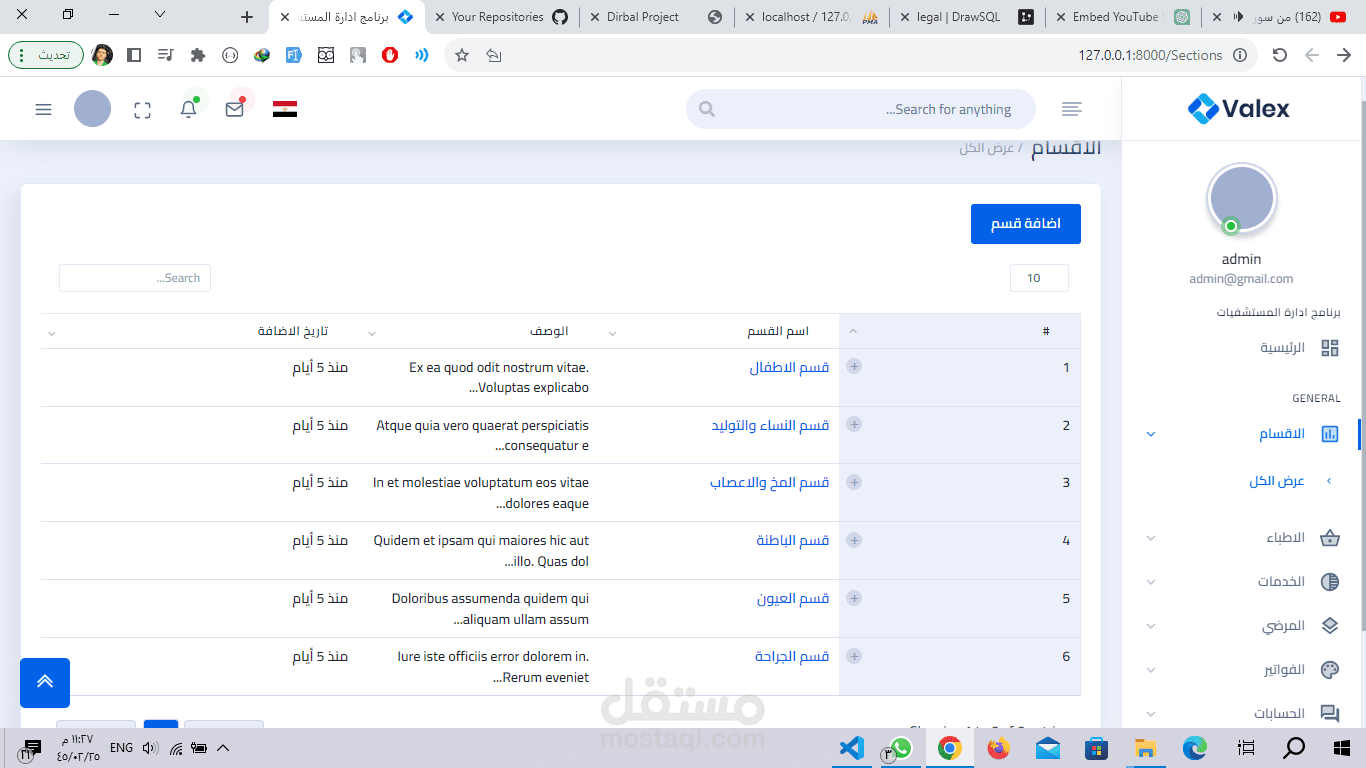Focus the table Search input field
This screenshot has height=768, width=1366.
pyautogui.click(x=135, y=278)
